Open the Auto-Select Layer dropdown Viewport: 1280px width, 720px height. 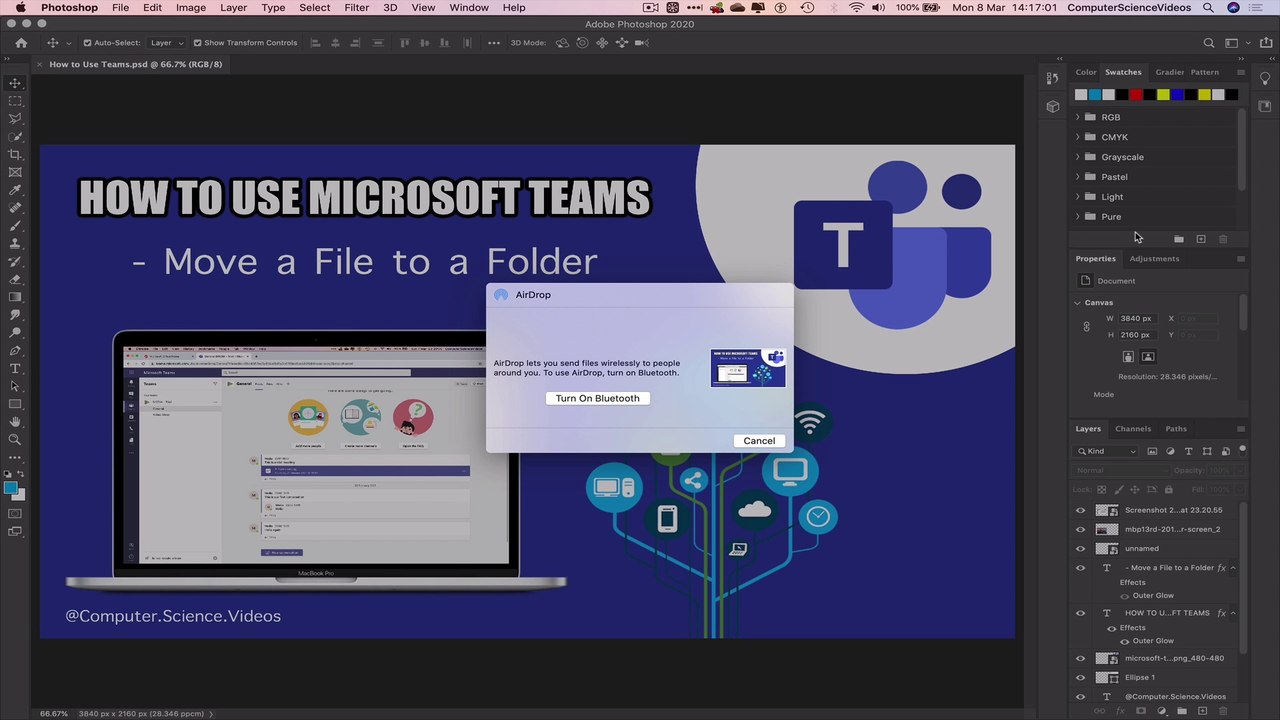[x=166, y=43]
